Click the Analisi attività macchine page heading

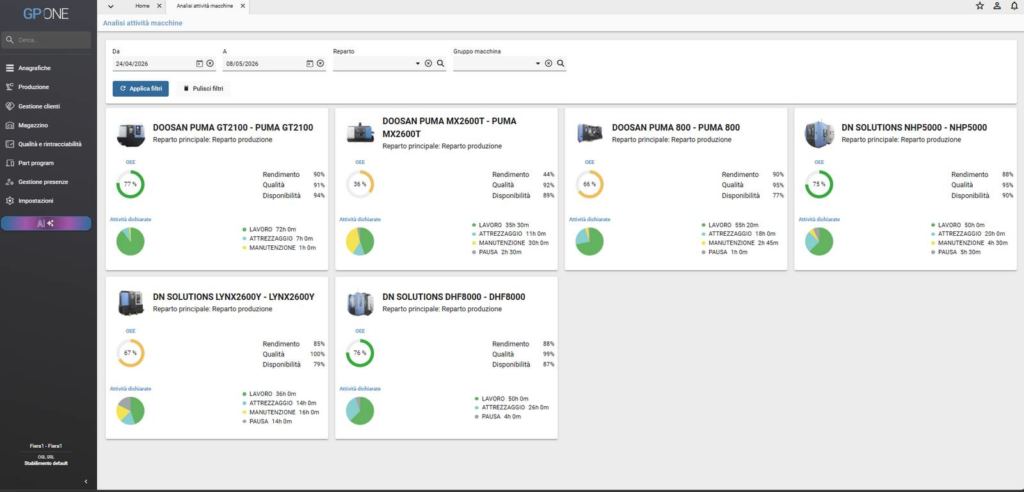point(142,23)
